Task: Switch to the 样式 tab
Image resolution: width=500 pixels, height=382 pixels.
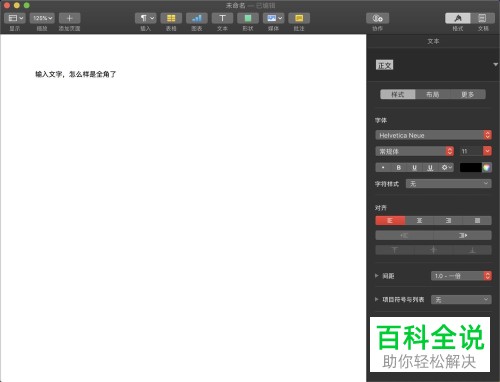Action: pos(398,94)
